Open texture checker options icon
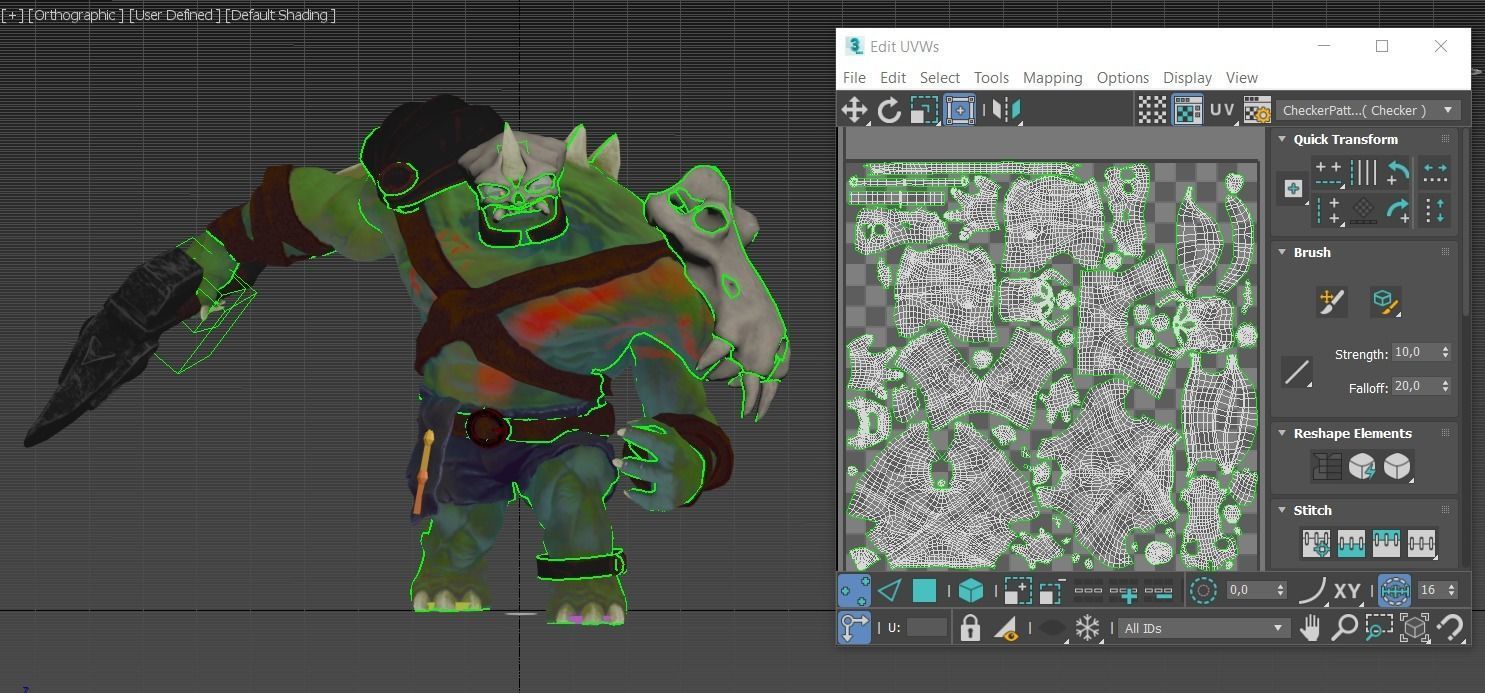This screenshot has height=693, width=1485. 1257,110
